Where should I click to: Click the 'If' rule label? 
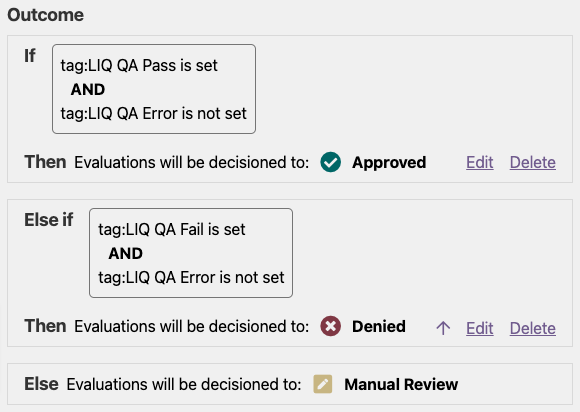(x=30, y=56)
